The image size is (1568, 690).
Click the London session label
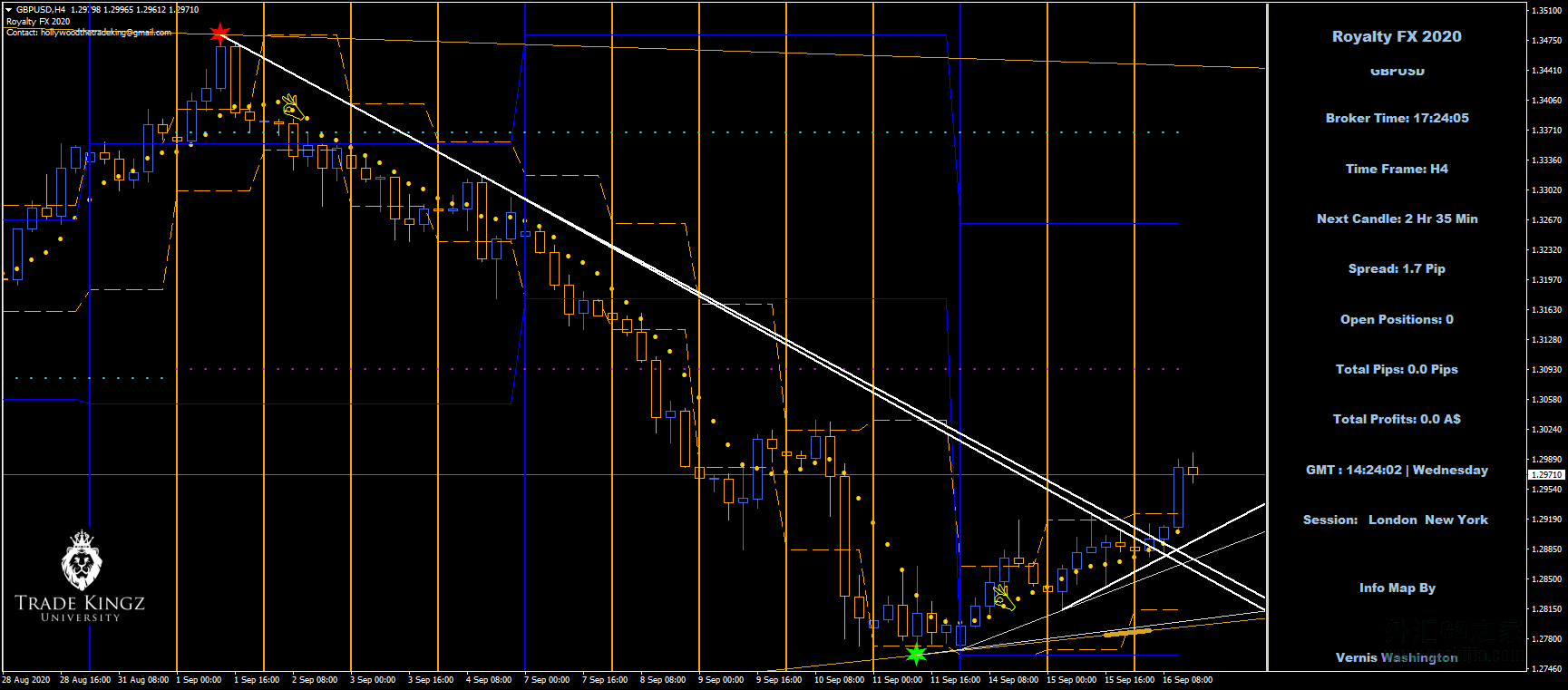1392,520
